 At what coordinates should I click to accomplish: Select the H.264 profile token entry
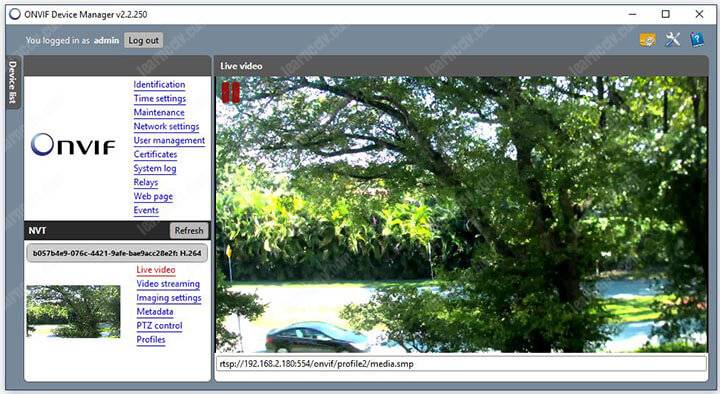[117, 253]
